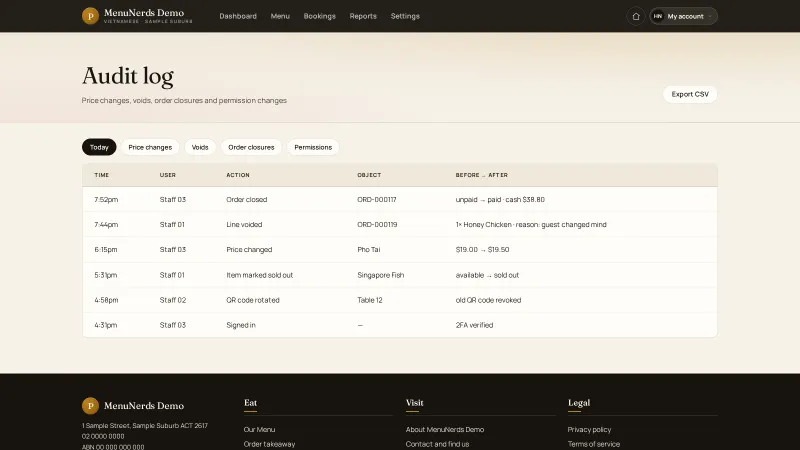Open Settings from the top navigation
The height and width of the screenshot is (450, 800).
click(x=405, y=16)
